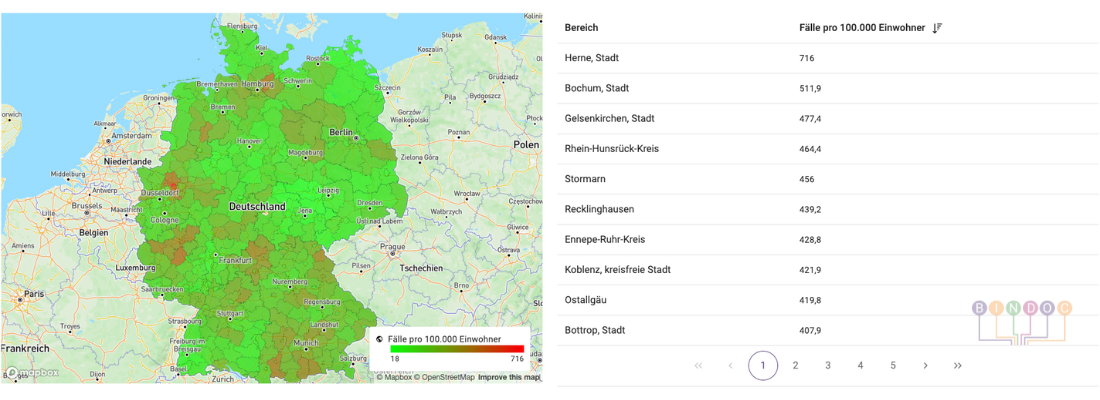Click the green-to-red legend color gradient bar
This screenshot has width=1100, height=400.
(456, 348)
